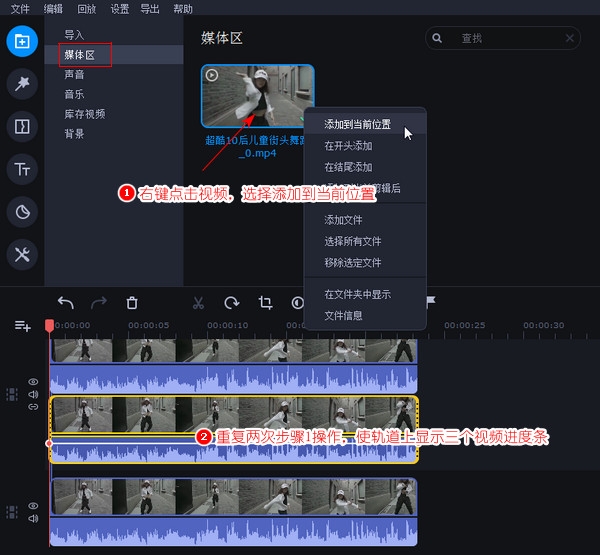Screen dimensions: 600x555
Task: Select the bottom track's video clip
Action: 234,497
